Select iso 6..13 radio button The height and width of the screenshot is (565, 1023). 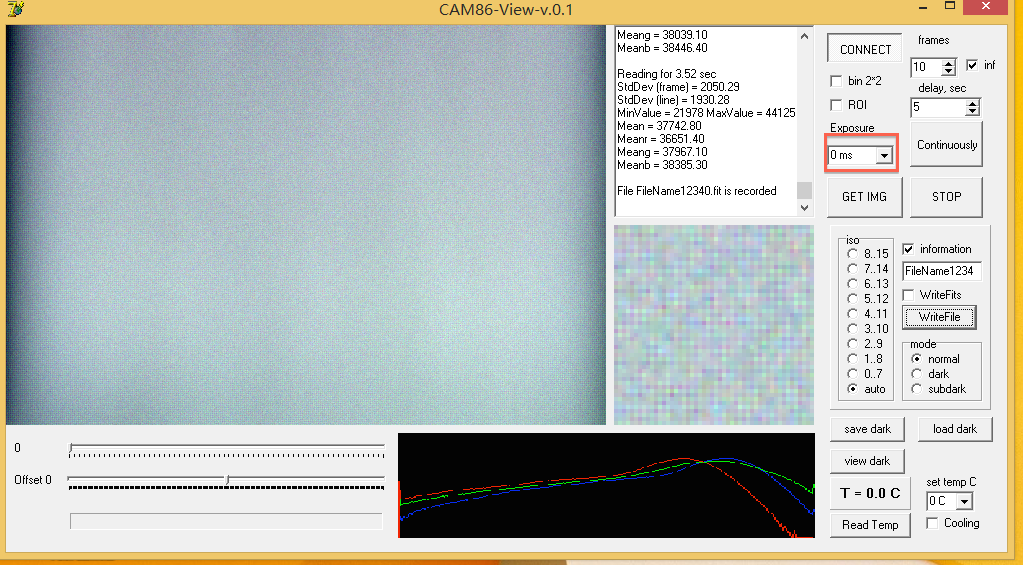pos(852,284)
